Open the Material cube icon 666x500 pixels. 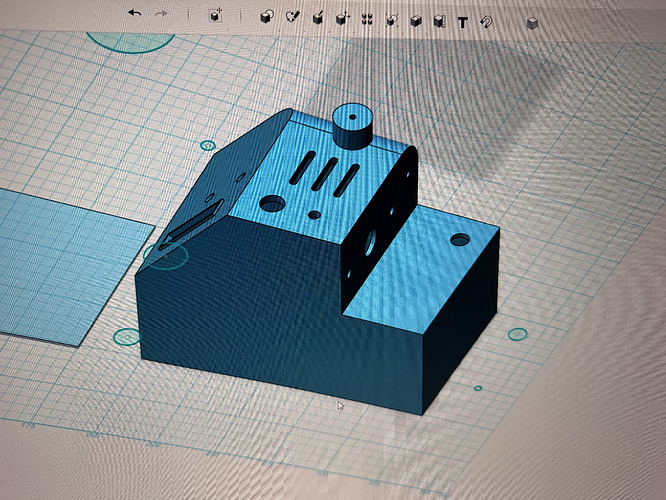(x=532, y=23)
